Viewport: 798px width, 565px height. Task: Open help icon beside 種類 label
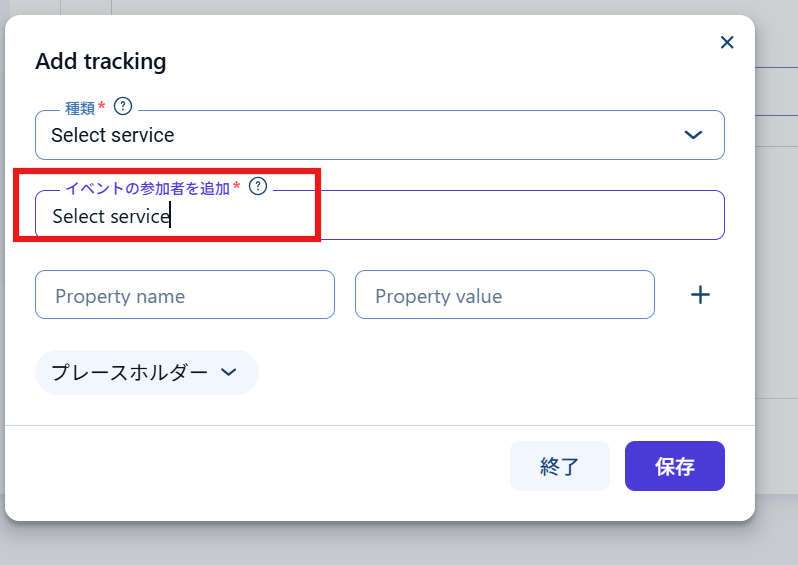point(123,106)
